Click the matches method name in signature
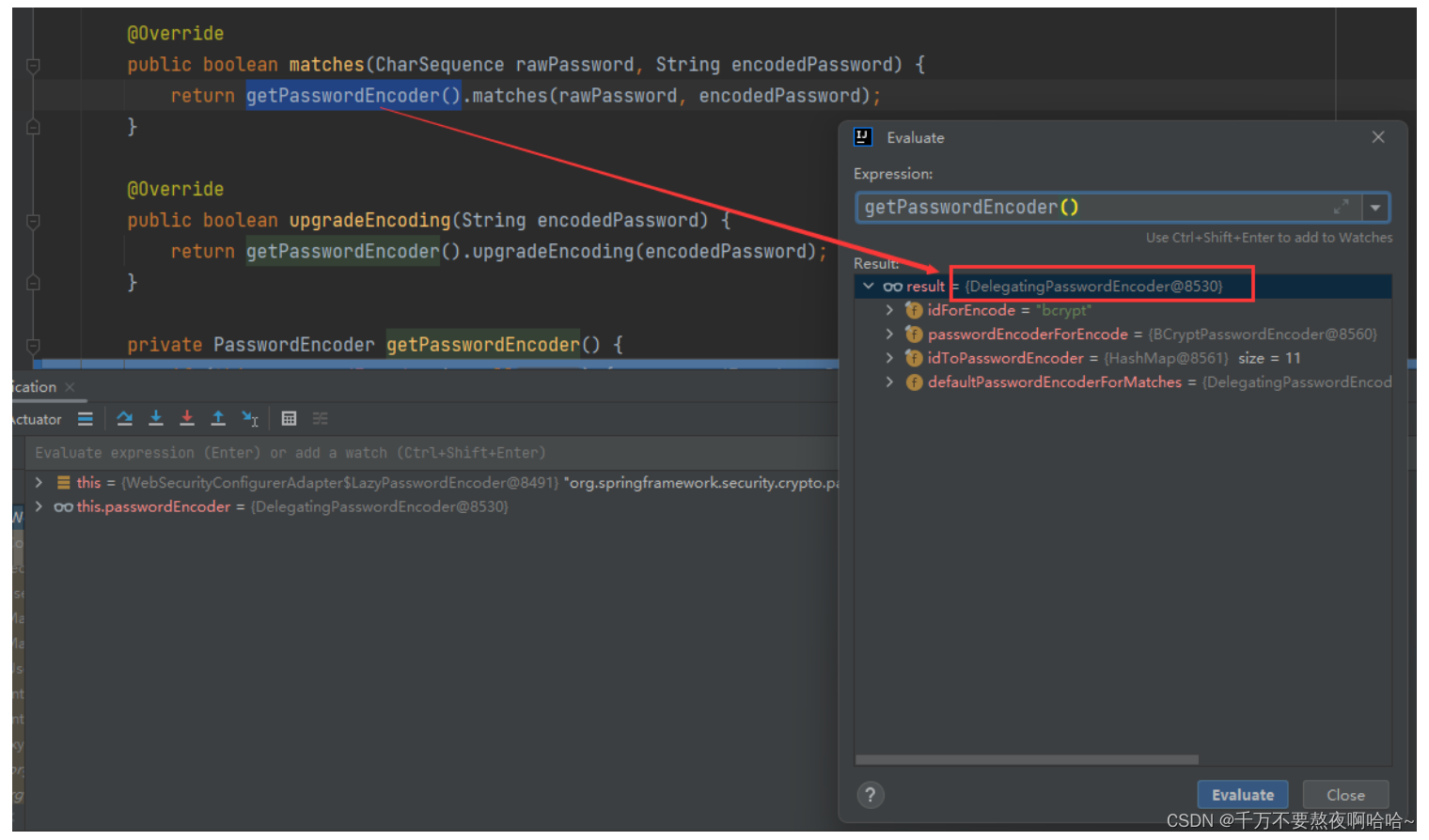 pos(326,65)
